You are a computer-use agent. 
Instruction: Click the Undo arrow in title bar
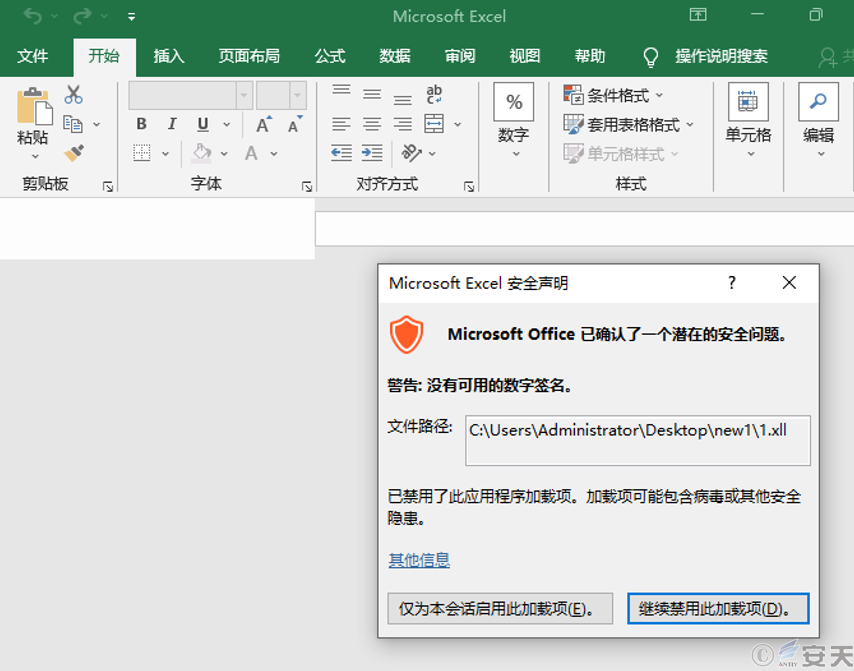33,16
